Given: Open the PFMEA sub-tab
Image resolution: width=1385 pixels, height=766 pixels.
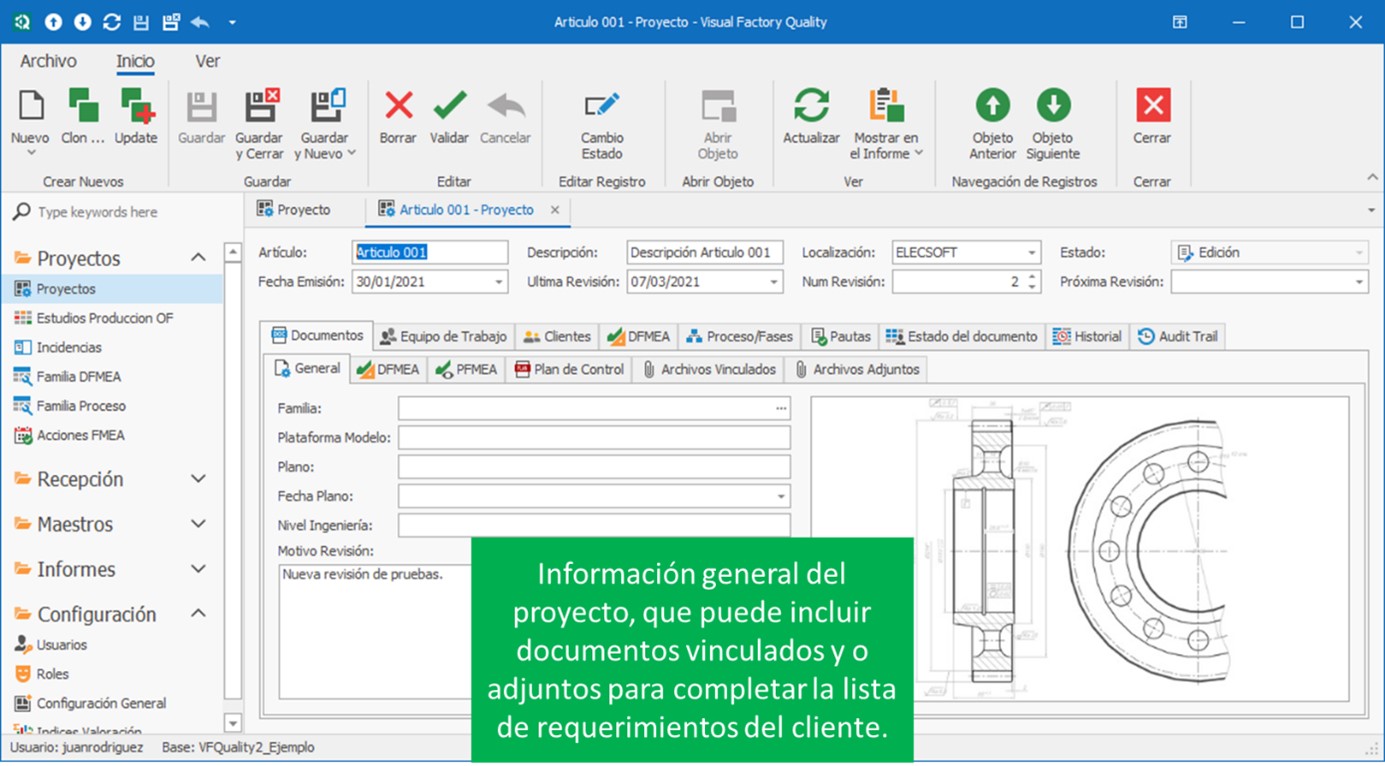Looking at the screenshot, I should pos(467,369).
